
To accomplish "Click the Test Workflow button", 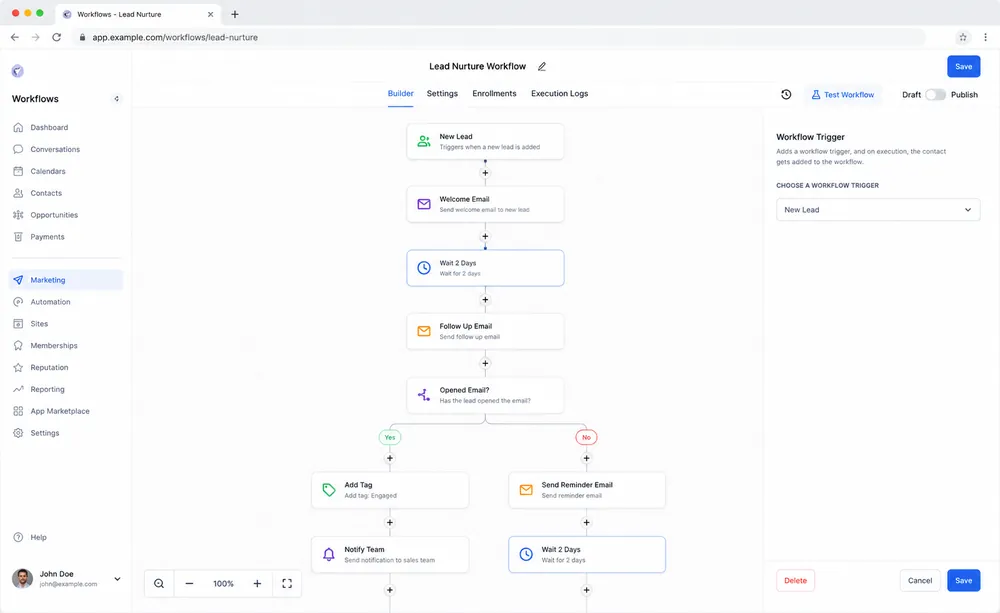I will click(842, 94).
